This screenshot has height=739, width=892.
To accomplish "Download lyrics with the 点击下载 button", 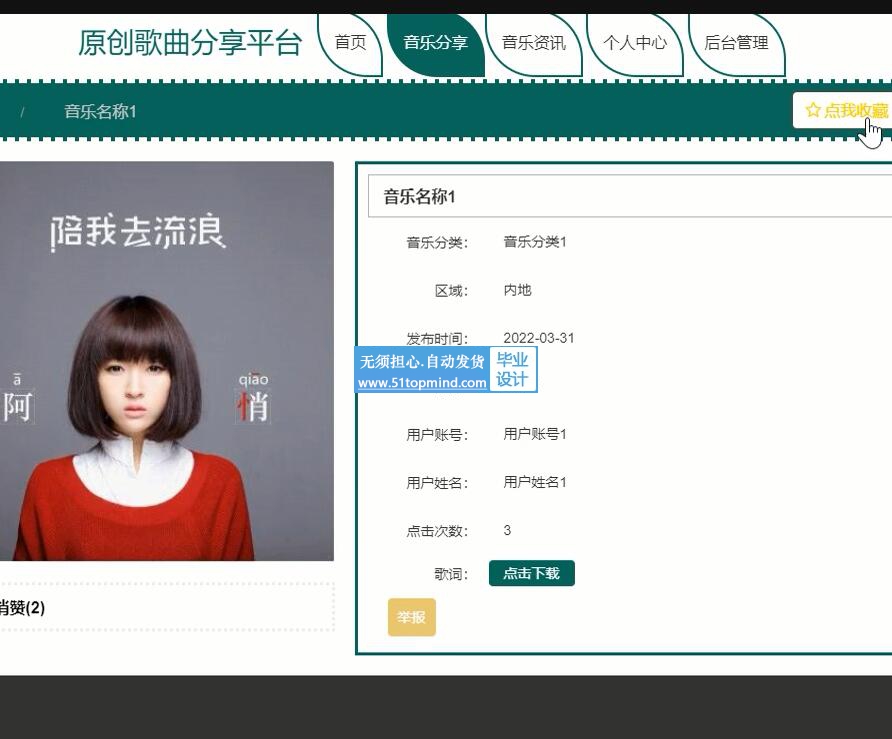I will (x=531, y=573).
